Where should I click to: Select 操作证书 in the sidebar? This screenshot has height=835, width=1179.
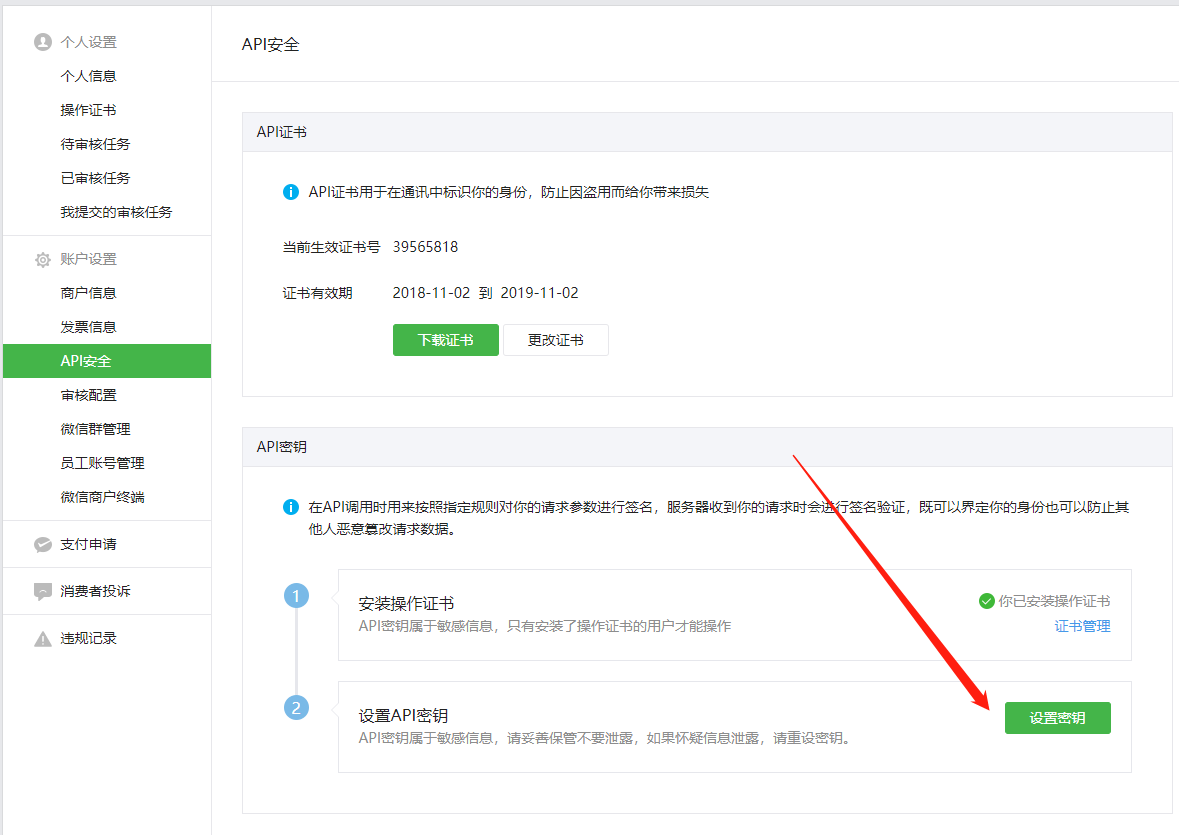tap(88, 110)
